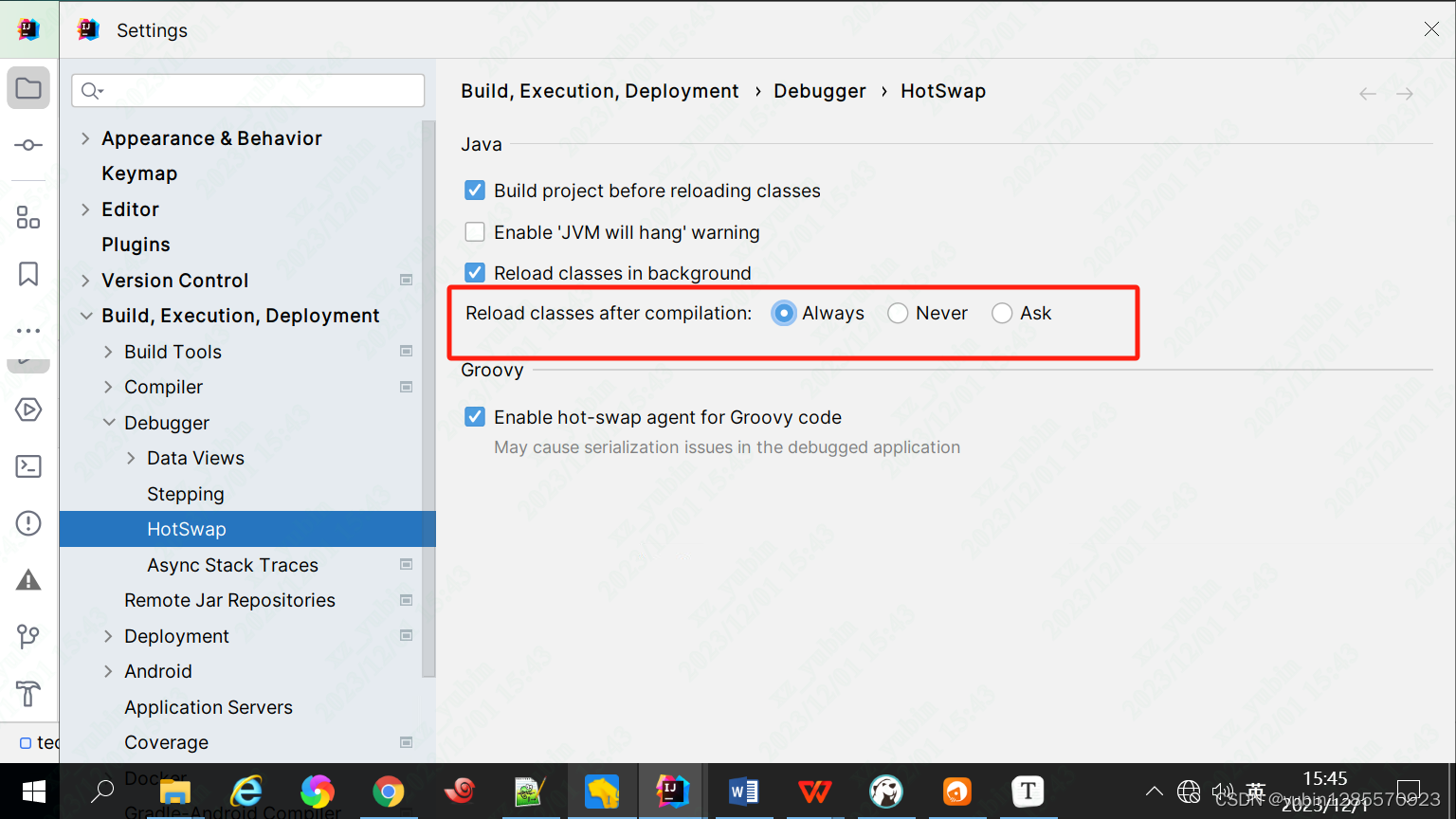This screenshot has width=1456, height=819.
Task: Select the Stepping settings page
Action: point(185,493)
